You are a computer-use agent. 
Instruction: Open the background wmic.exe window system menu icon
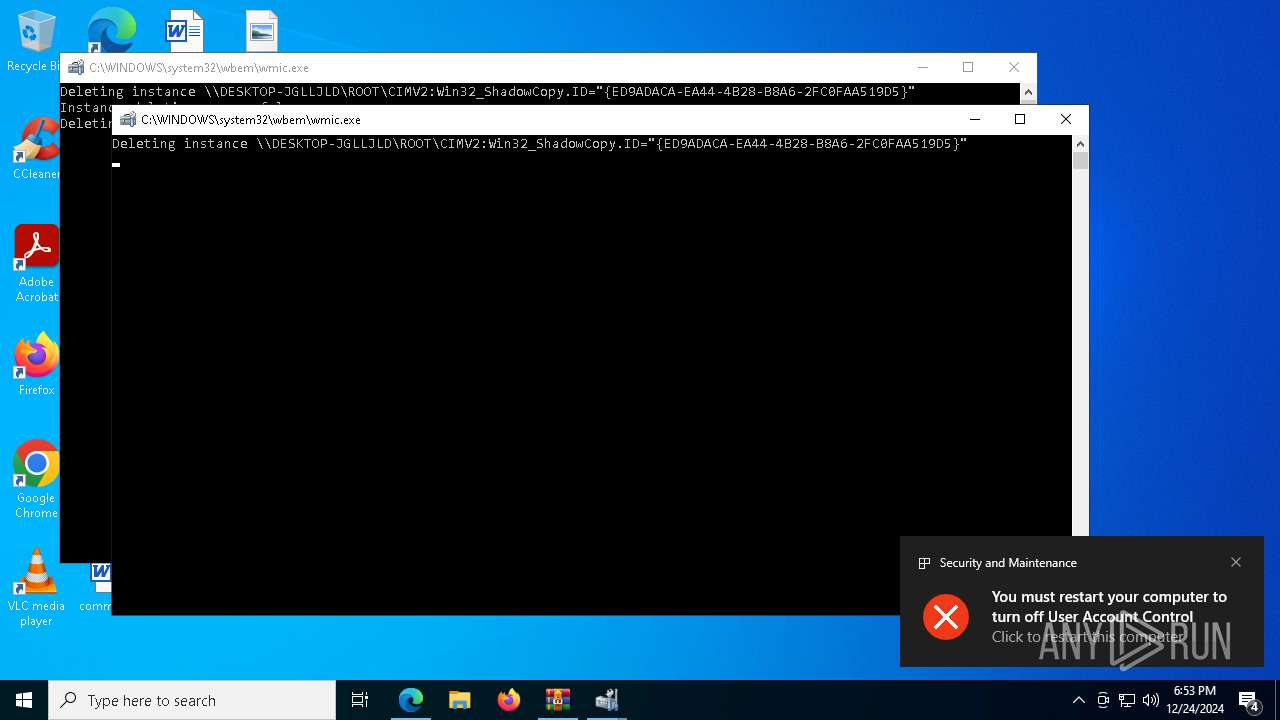76,67
